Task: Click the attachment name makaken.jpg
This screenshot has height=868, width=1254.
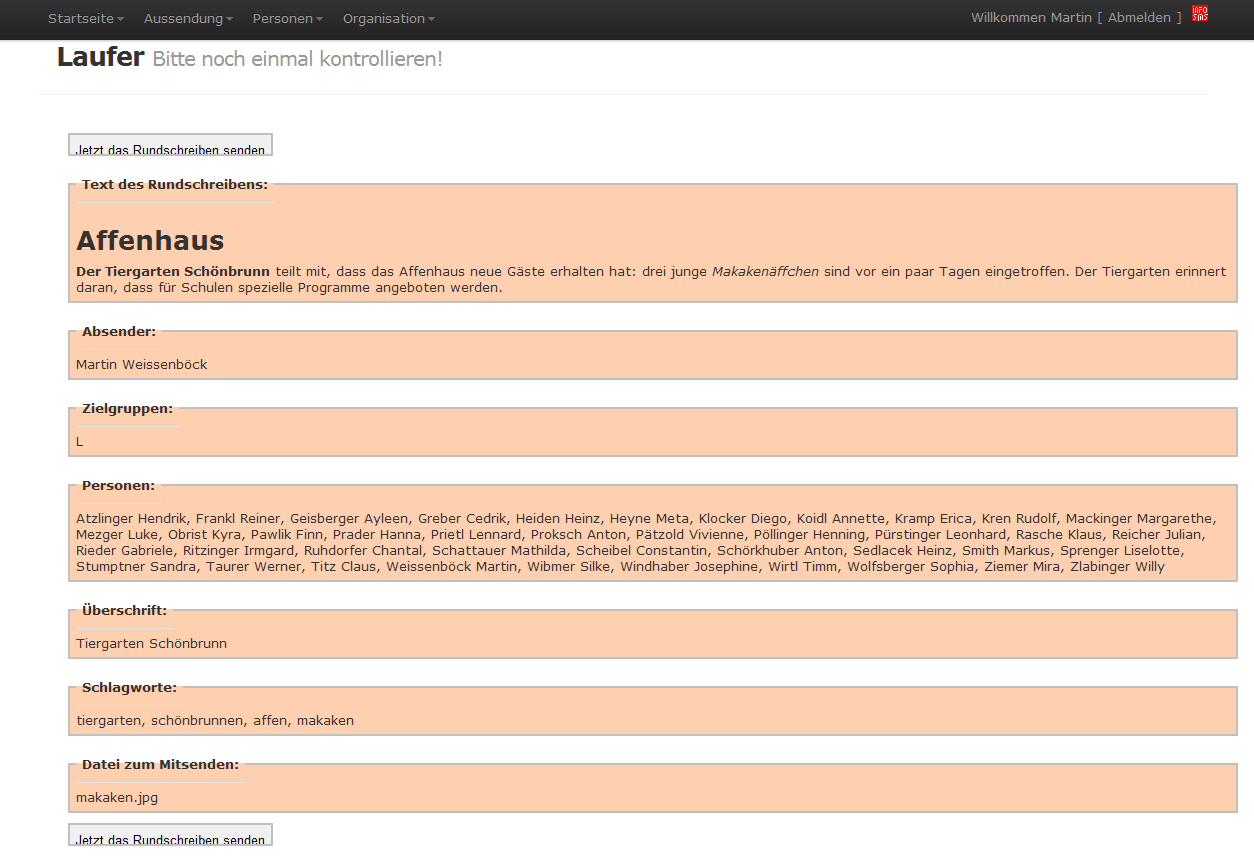Action: click(x=117, y=798)
